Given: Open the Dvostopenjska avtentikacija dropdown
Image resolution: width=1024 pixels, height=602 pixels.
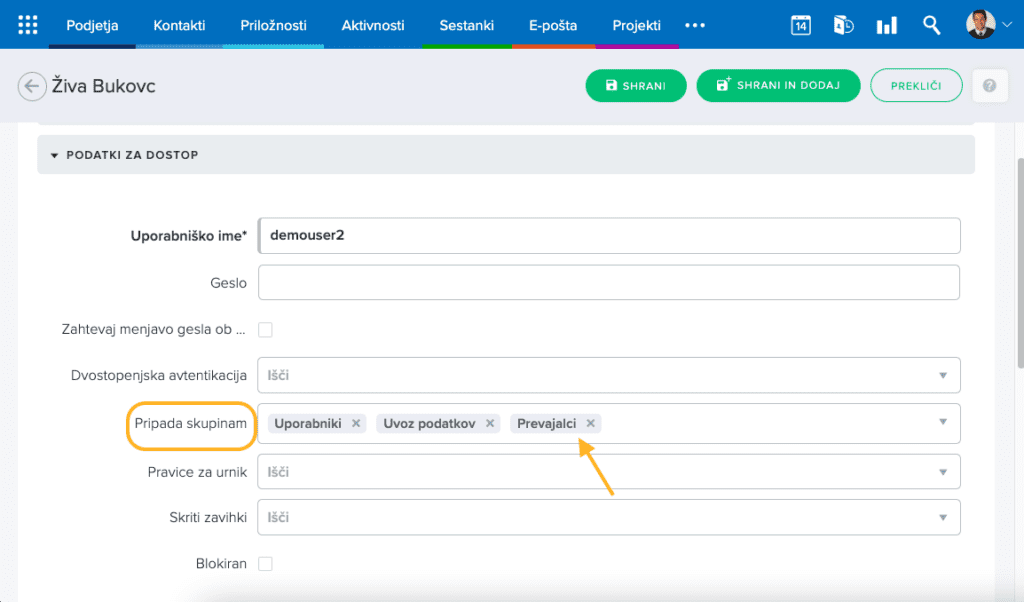Looking at the screenshot, I should point(608,375).
